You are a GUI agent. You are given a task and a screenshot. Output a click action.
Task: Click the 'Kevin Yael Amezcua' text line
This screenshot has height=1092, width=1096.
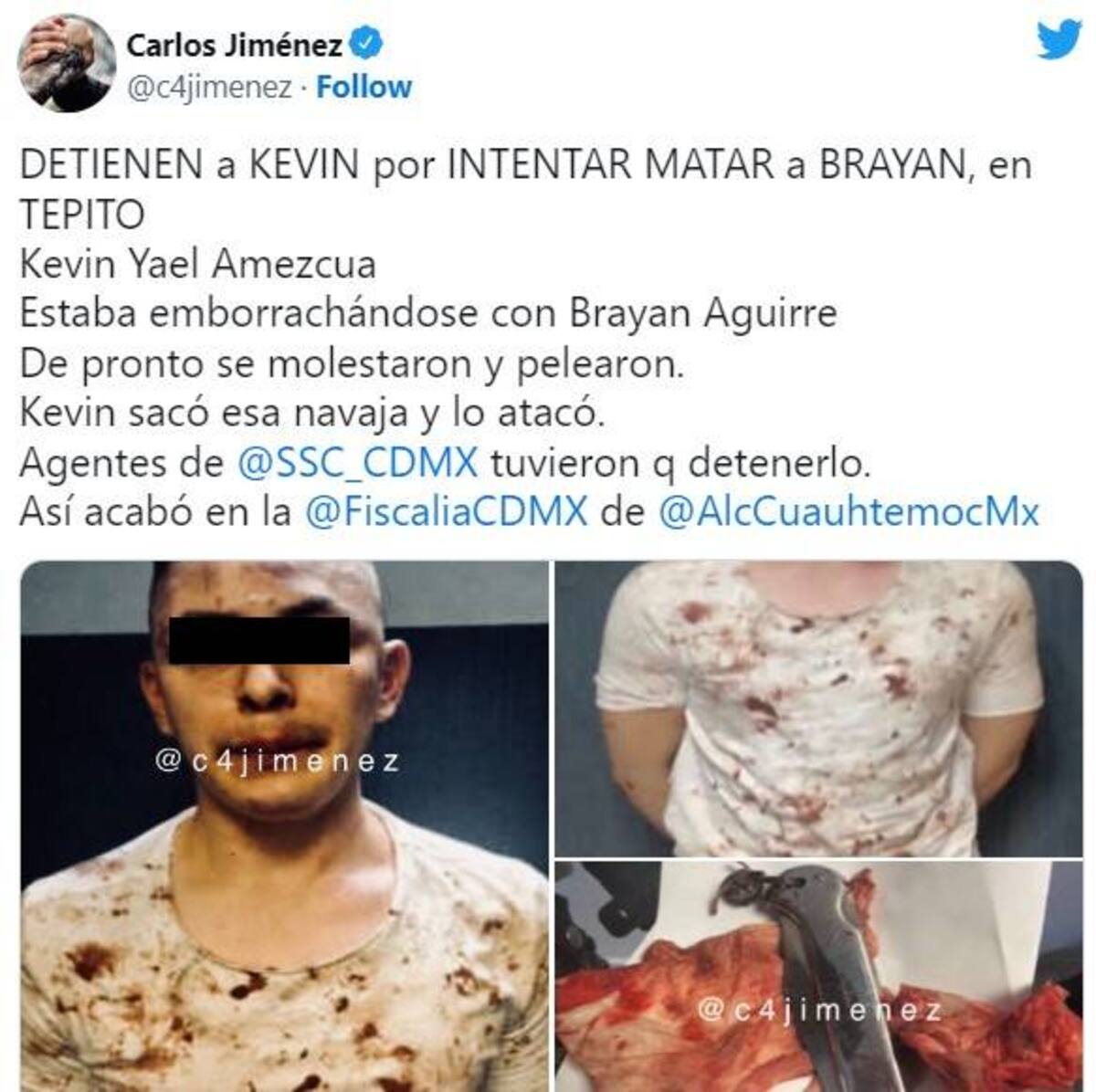tap(197, 266)
